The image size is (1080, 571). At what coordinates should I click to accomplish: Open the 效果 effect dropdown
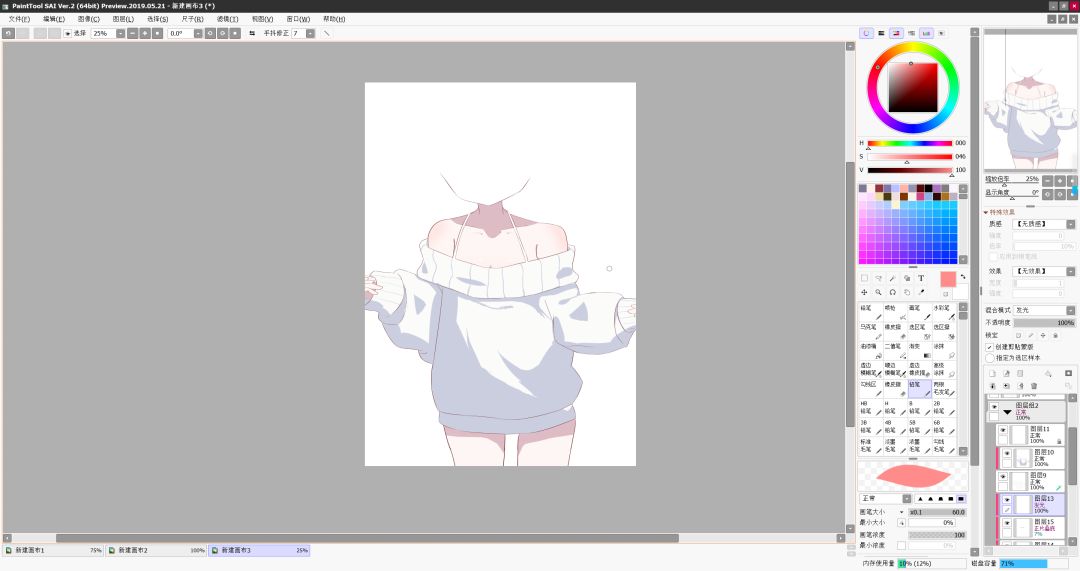click(1070, 271)
